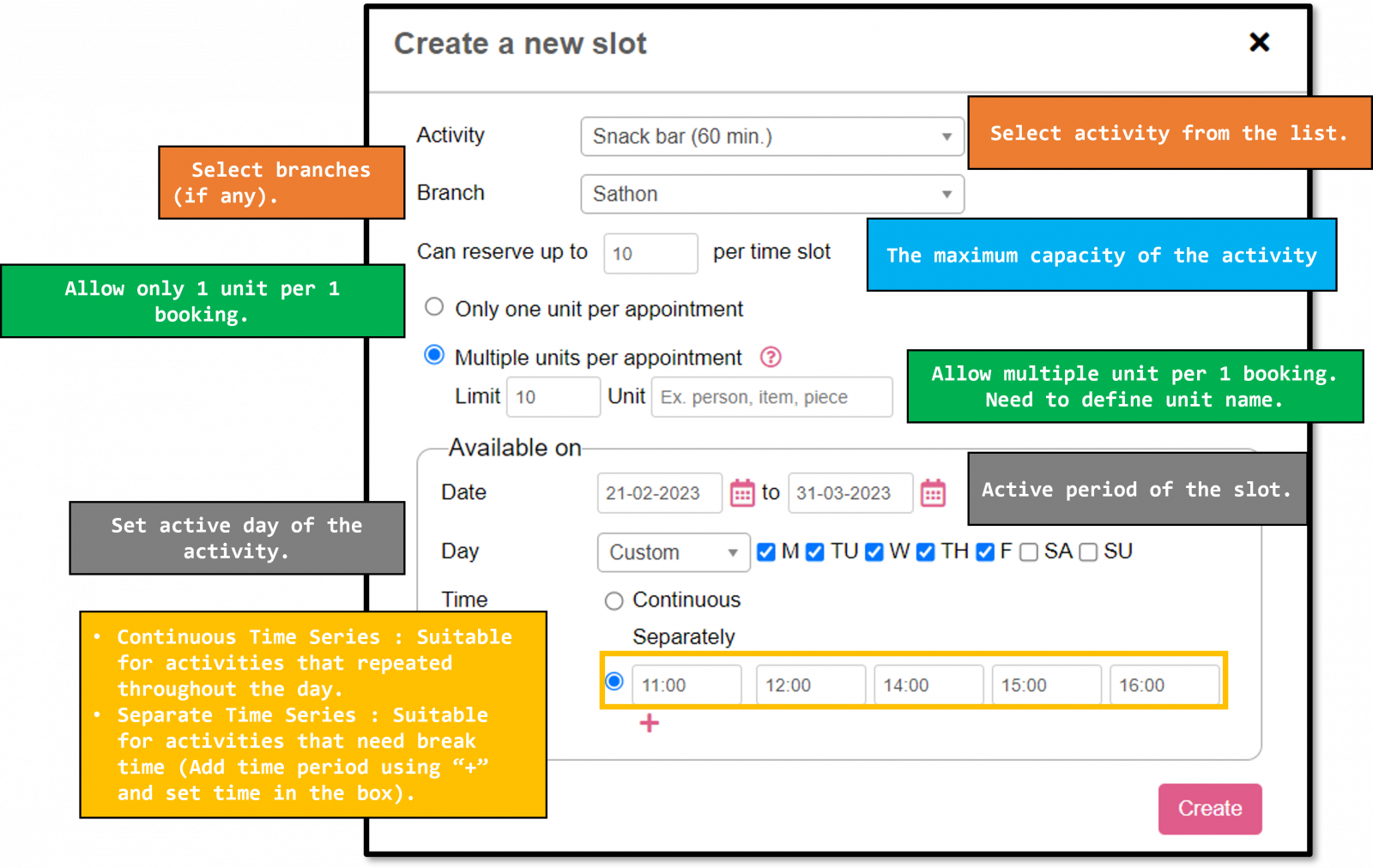This screenshot has width=1373, height=868.
Task: Click the help question mark beside Multiple units
Action: coord(771,357)
